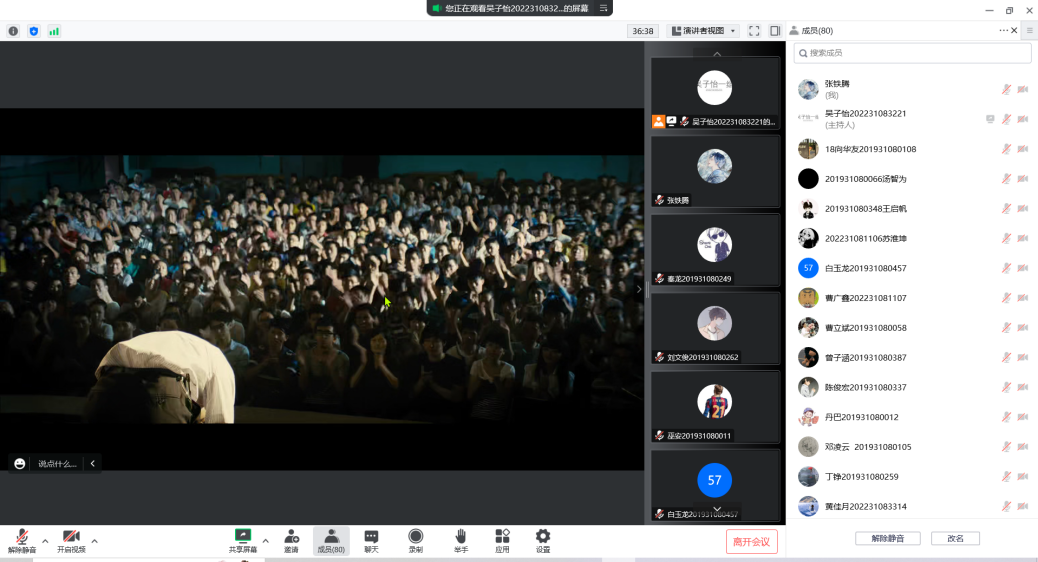The image size is (1038, 562).
Task: Open the 聊天 chat panel
Action: click(x=371, y=541)
